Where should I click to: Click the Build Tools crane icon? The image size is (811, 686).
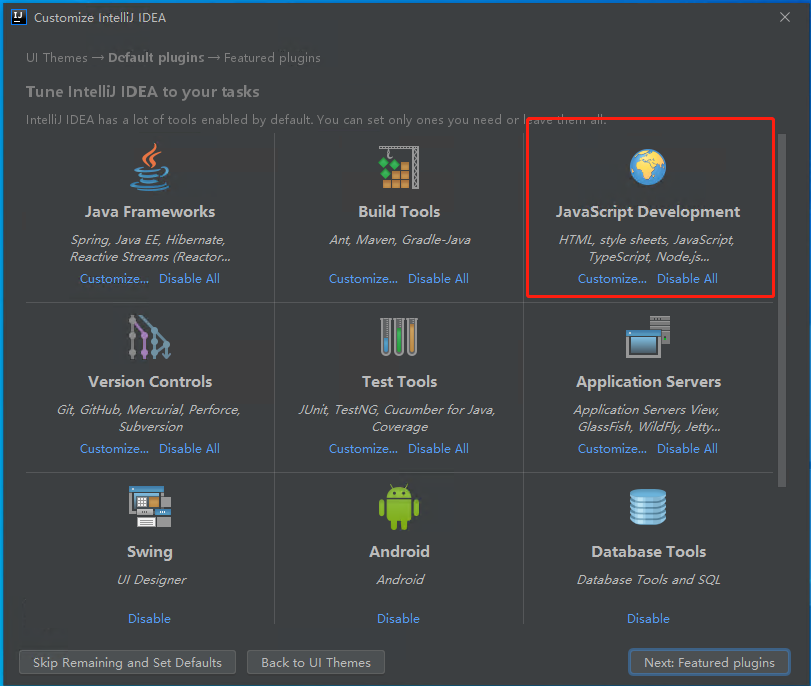point(399,167)
